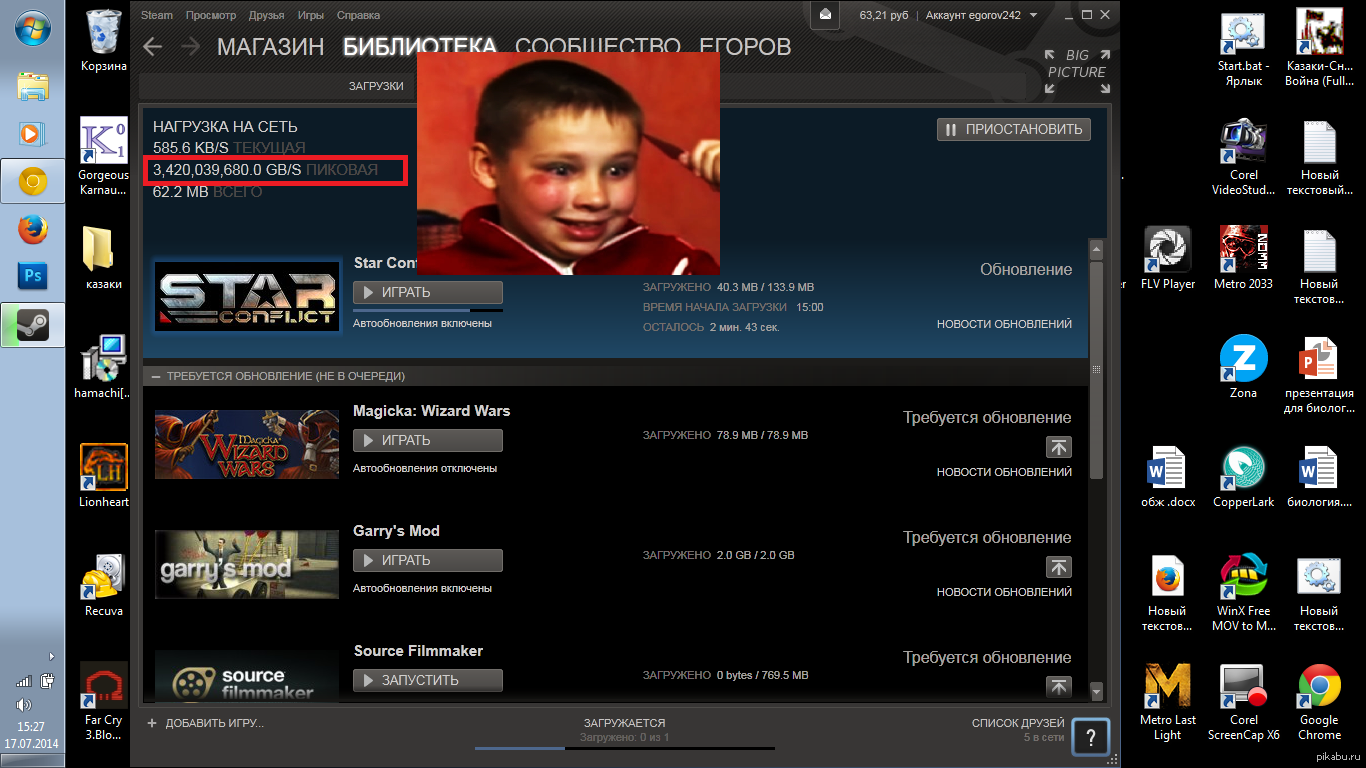Click ЗАПУСТИТЬ for Source Filmmaker
The height and width of the screenshot is (768, 1366).
click(x=428, y=681)
